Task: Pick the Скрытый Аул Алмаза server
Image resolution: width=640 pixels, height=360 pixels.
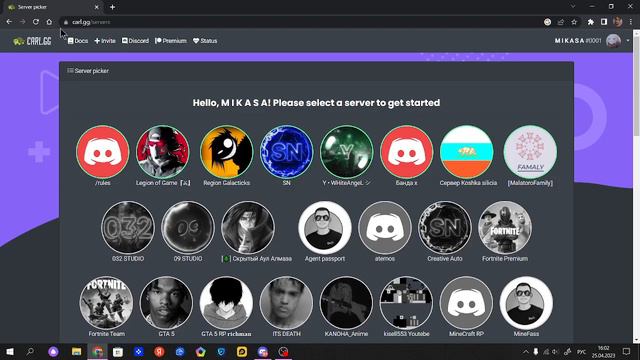Action: click(248, 227)
